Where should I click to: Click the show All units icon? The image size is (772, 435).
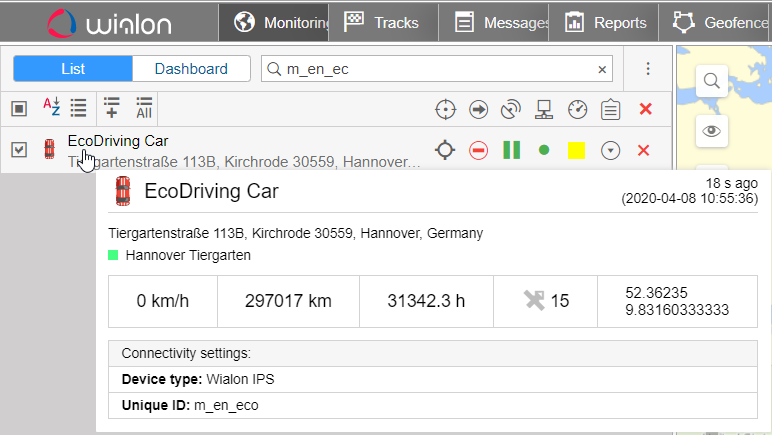point(143,108)
